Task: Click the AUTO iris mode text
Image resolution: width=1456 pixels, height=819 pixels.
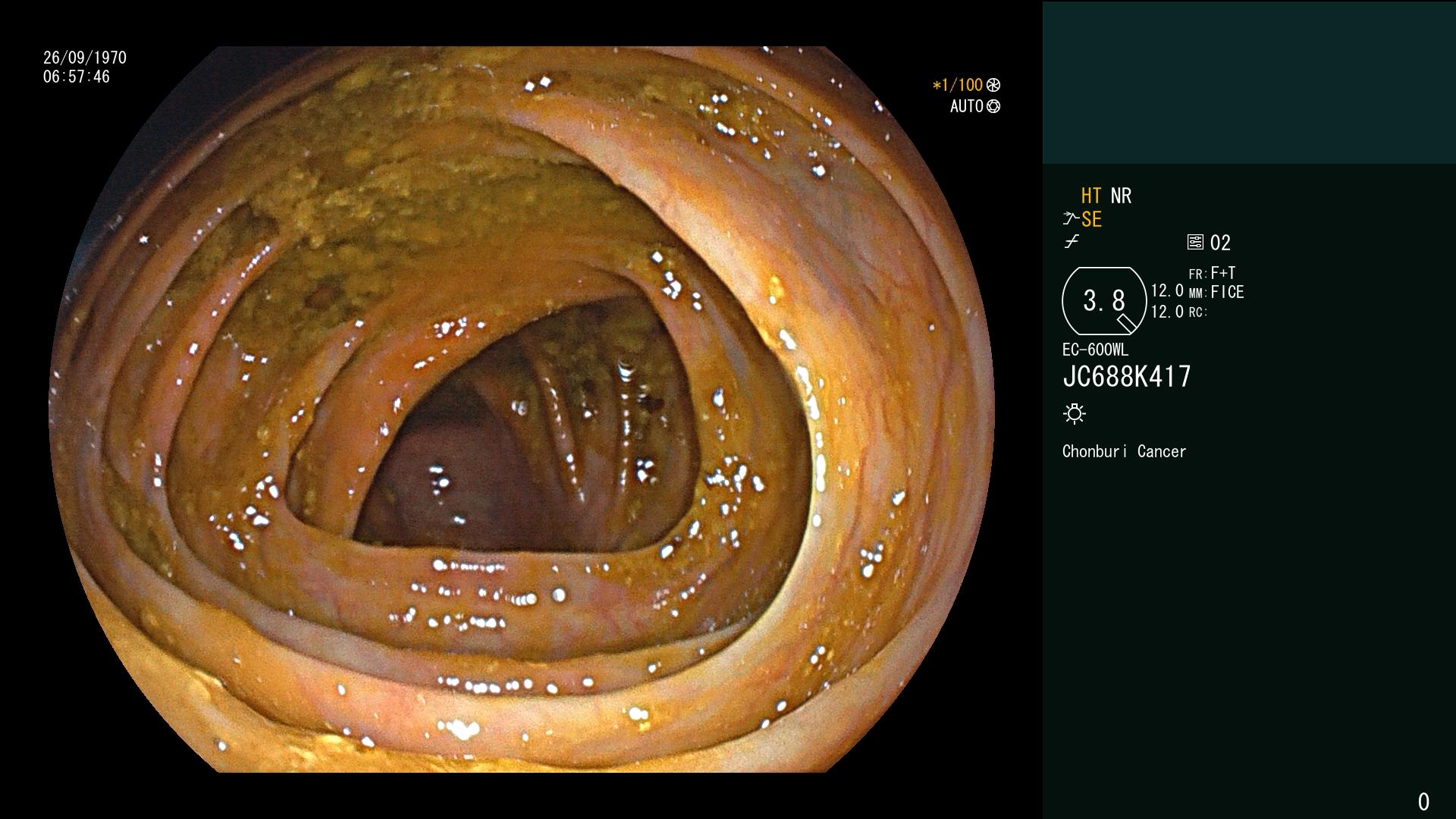Action: click(967, 106)
